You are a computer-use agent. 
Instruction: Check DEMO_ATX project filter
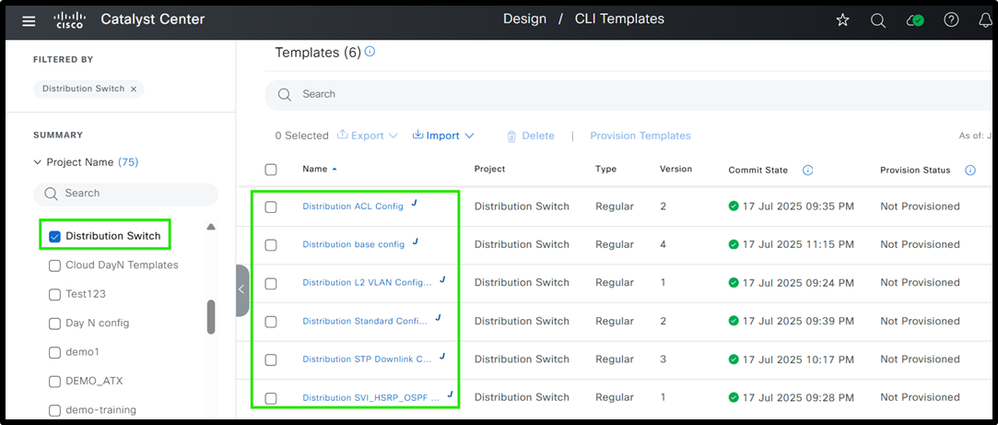(55, 382)
